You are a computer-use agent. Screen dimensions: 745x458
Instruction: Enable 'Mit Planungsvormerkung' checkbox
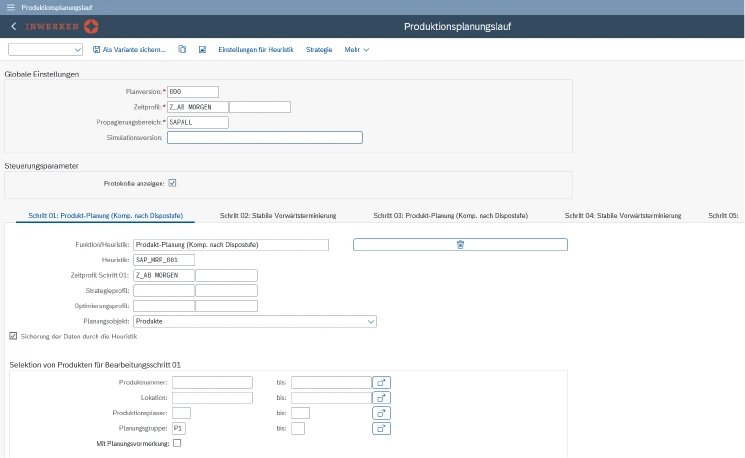click(x=177, y=444)
